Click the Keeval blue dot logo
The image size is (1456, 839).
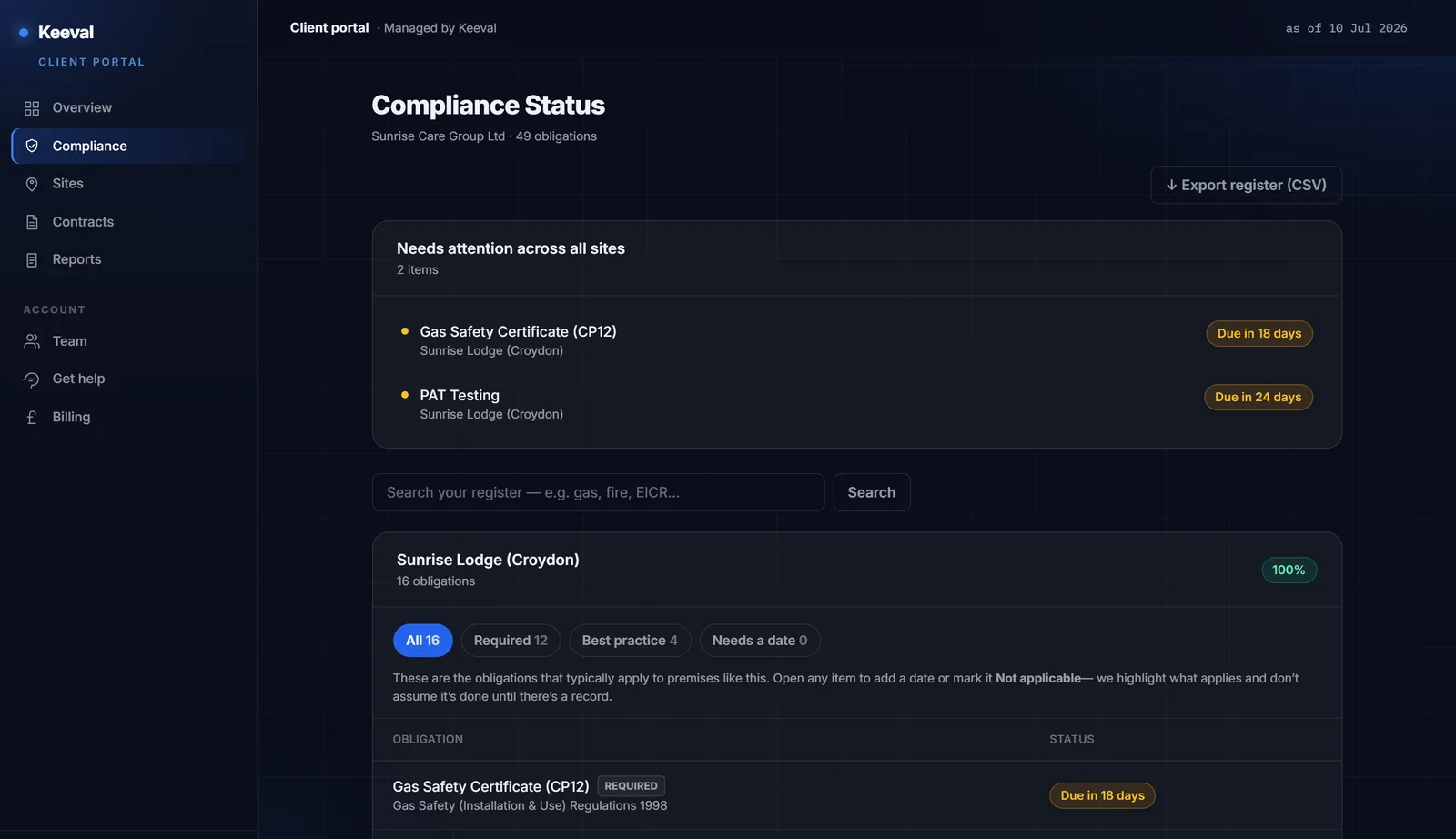(x=24, y=33)
